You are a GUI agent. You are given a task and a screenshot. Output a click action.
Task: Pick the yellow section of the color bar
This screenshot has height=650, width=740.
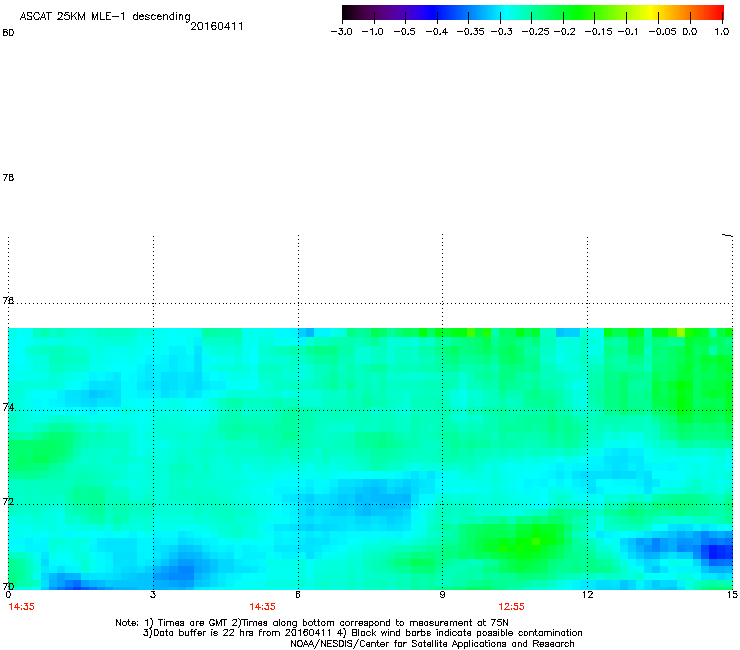point(654,13)
